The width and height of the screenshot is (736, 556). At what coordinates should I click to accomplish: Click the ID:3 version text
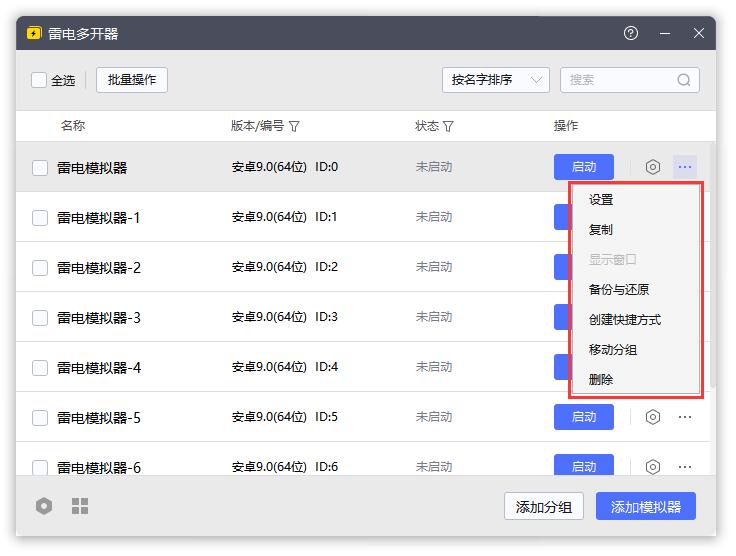(326, 317)
